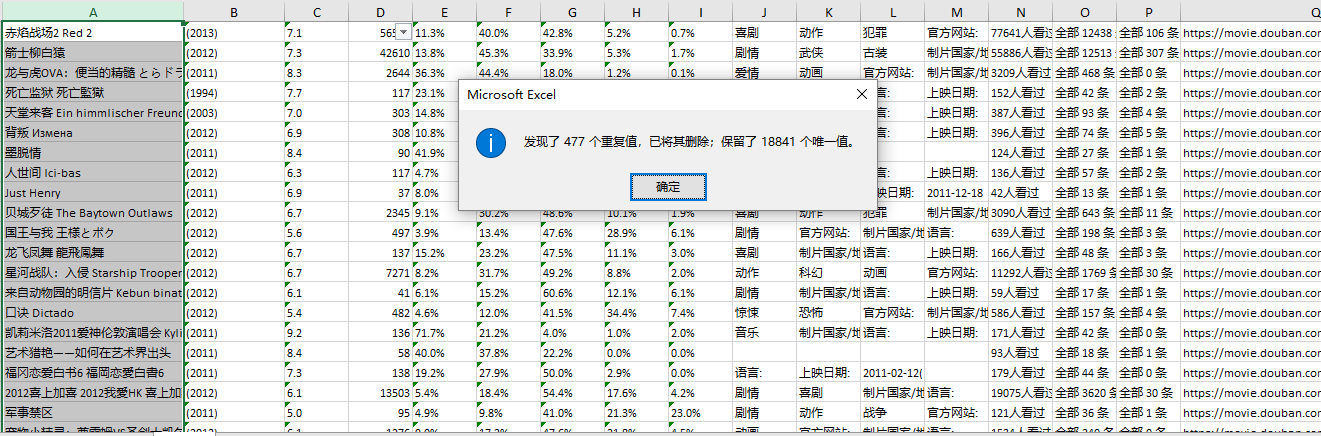This screenshot has width=1321, height=436.
Task: Click the 口诀 Dictado cell
Action: 92,313
